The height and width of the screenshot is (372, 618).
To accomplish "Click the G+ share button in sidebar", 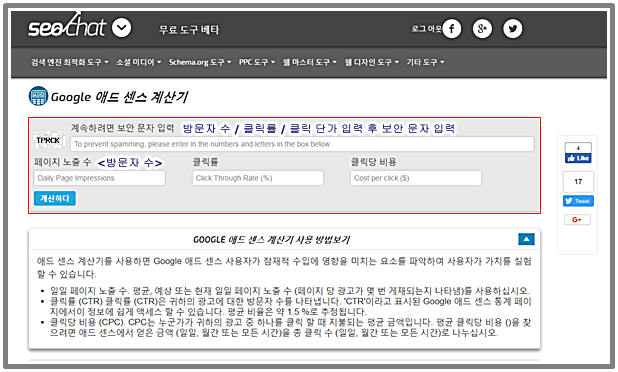I will (x=577, y=220).
